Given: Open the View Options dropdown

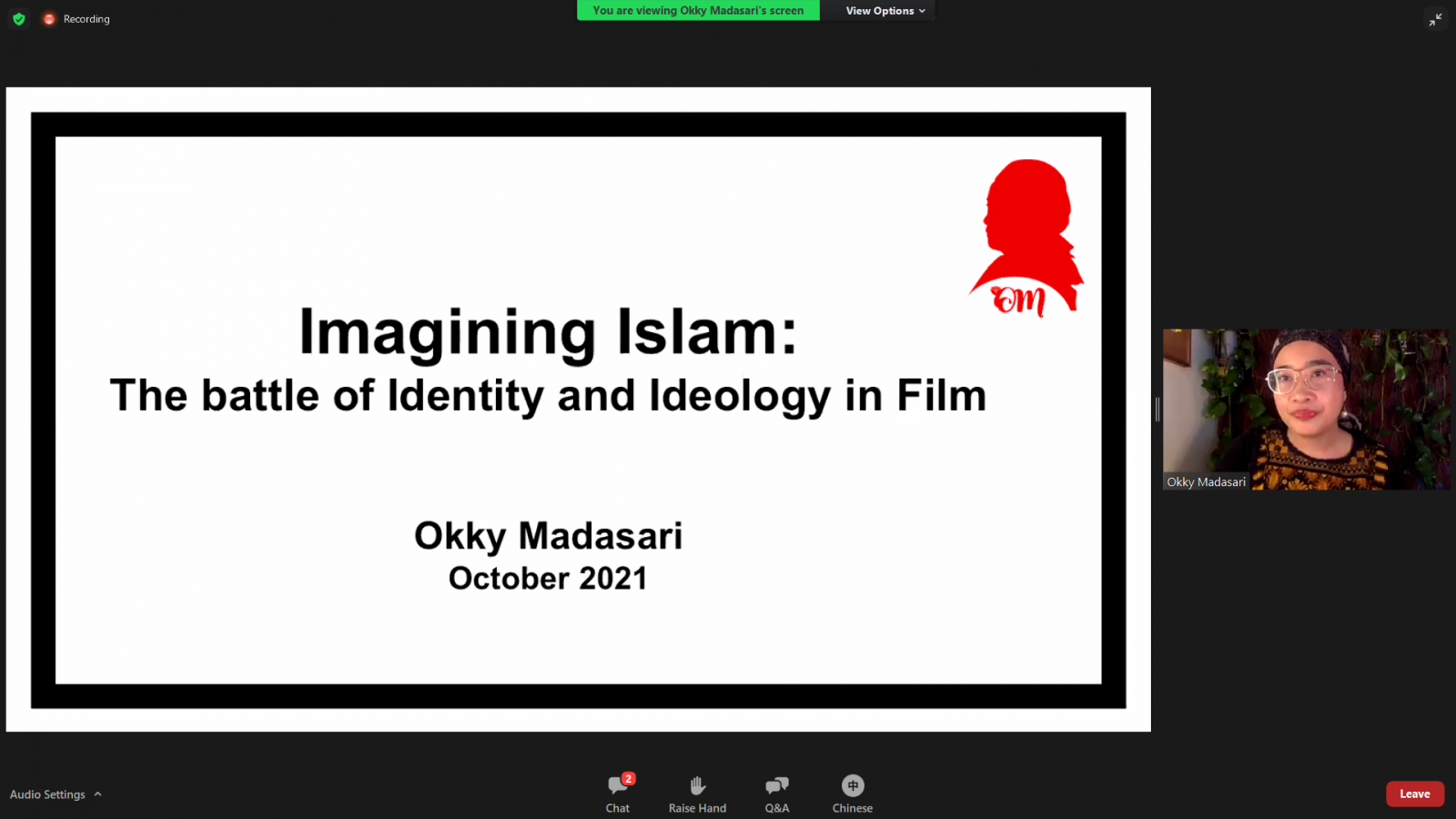Looking at the screenshot, I should tap(879, 11).
